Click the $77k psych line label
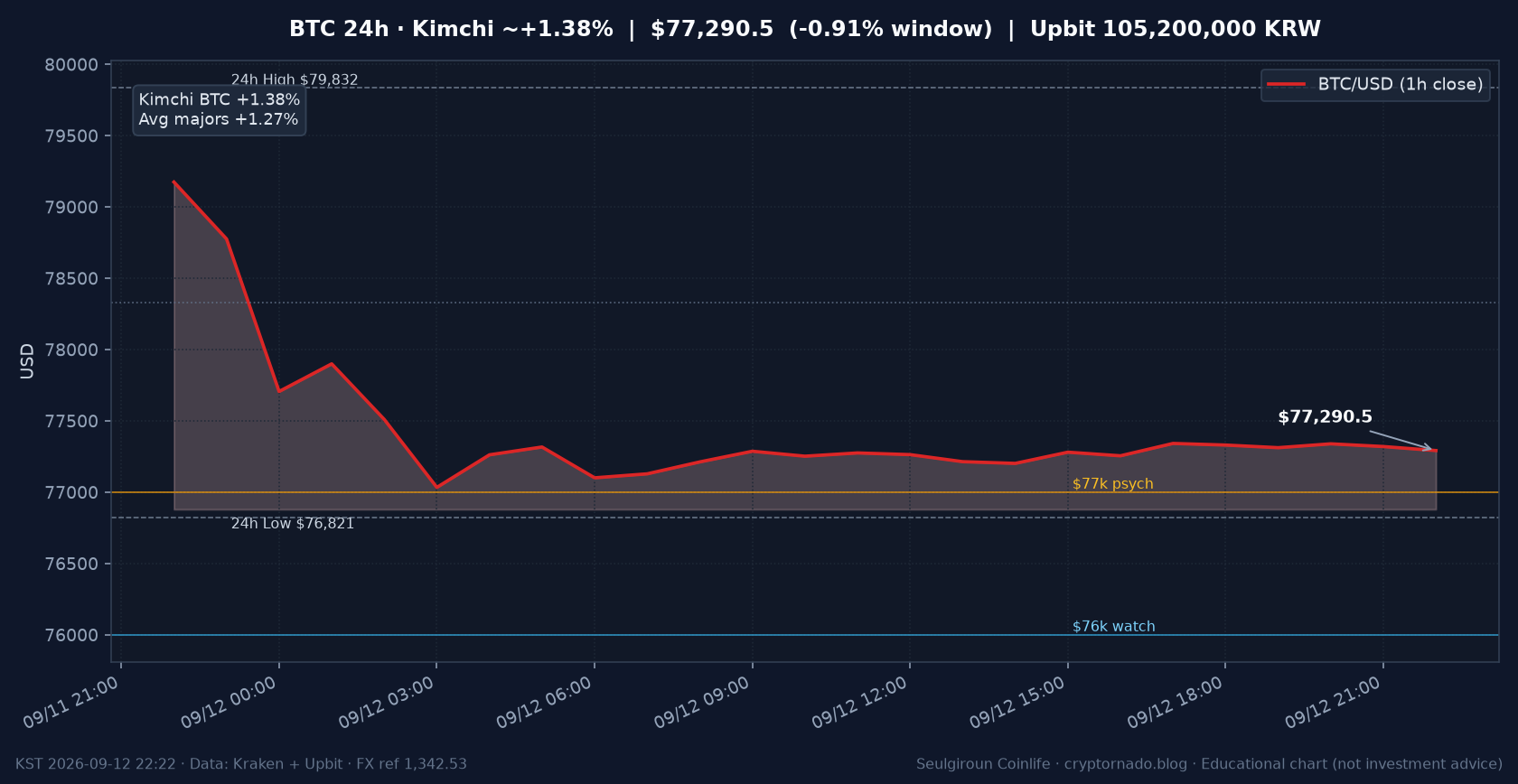The image size is (1518, 784). point(1112,484)
